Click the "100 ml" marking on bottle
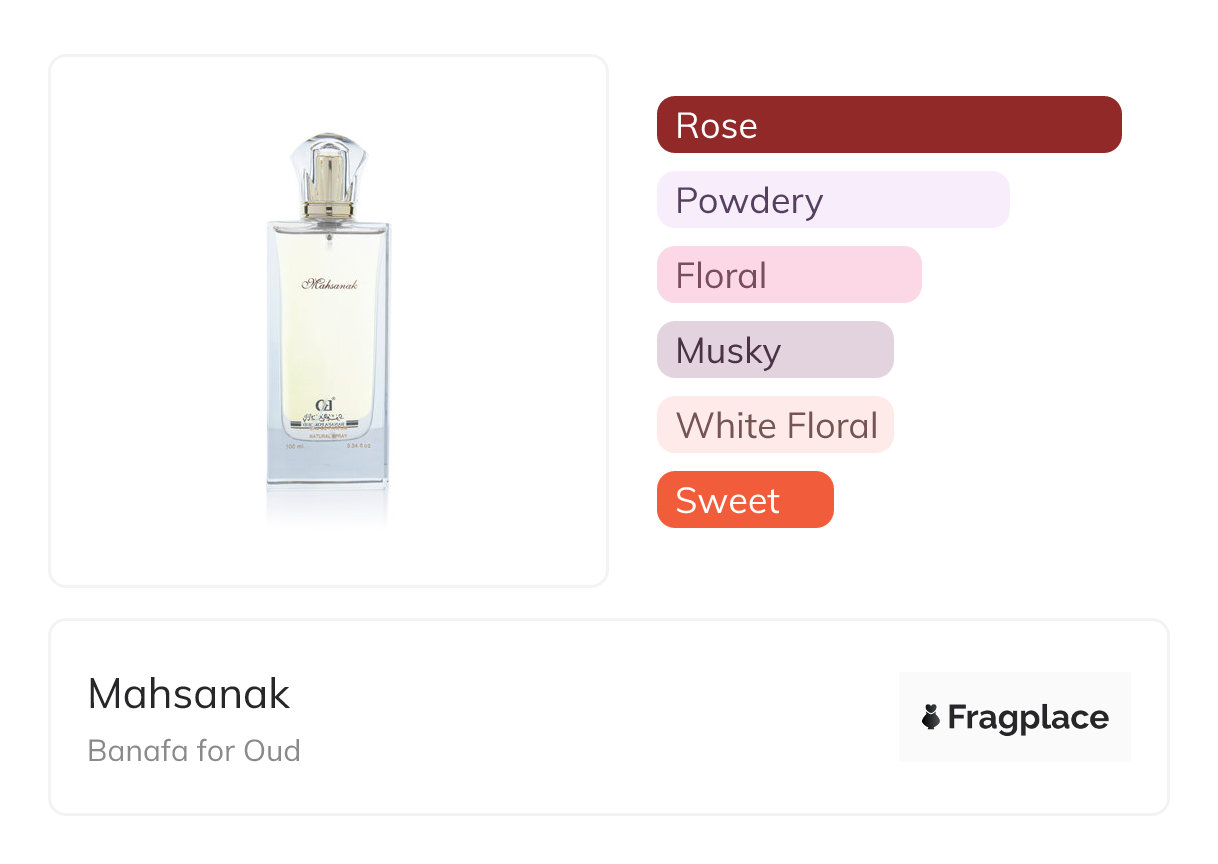 coord(294,446)
